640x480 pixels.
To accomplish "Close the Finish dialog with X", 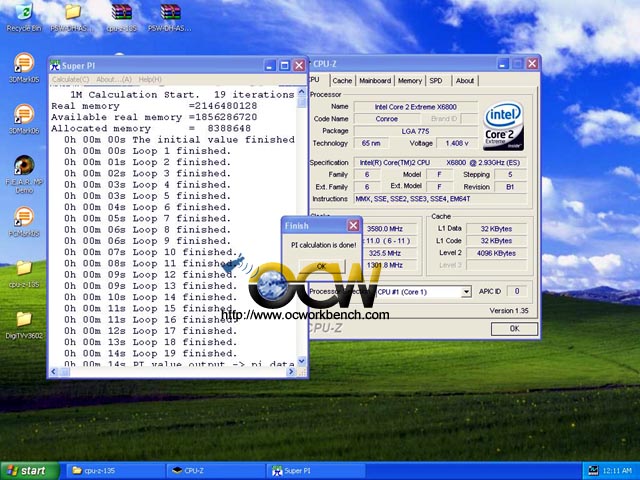I will click(353, 226).
